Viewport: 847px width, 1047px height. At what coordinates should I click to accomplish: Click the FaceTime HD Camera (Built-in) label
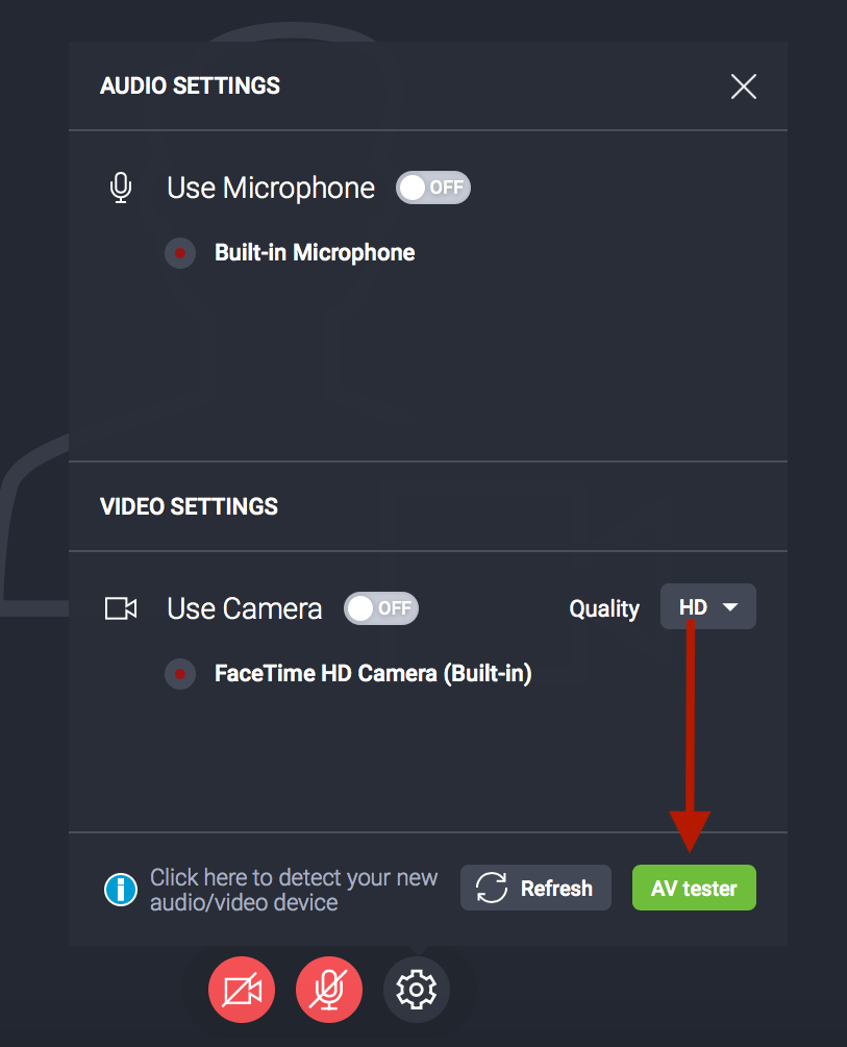pyautogui.click(x=373, y=674)
